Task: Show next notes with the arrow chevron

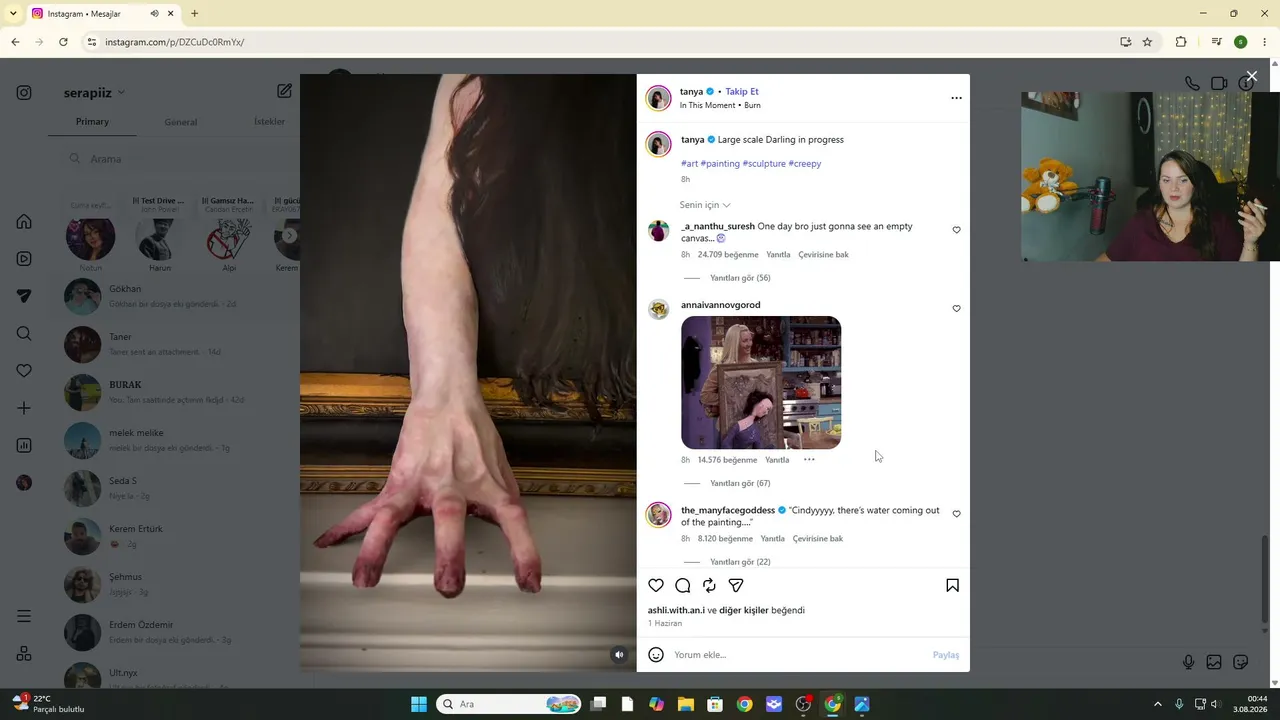Action: (289, 236)
